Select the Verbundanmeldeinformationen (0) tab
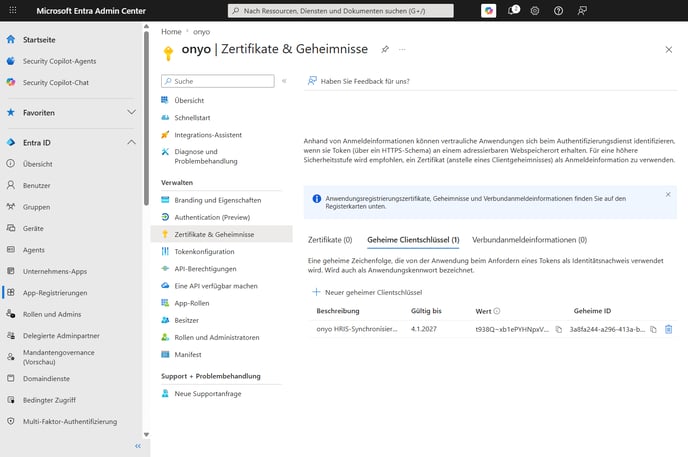 (529, 240)
